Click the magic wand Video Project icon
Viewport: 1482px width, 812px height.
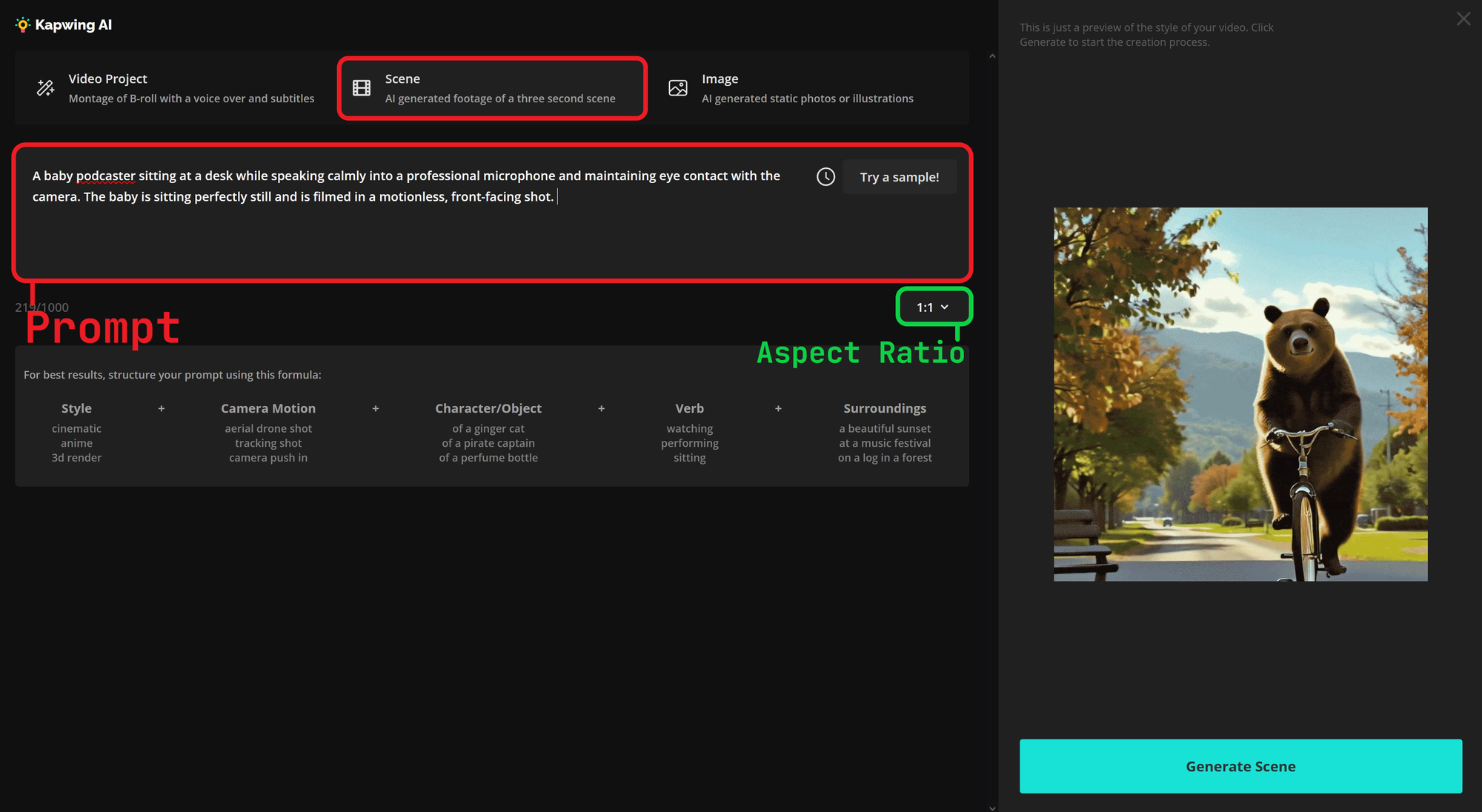point(45,88)
